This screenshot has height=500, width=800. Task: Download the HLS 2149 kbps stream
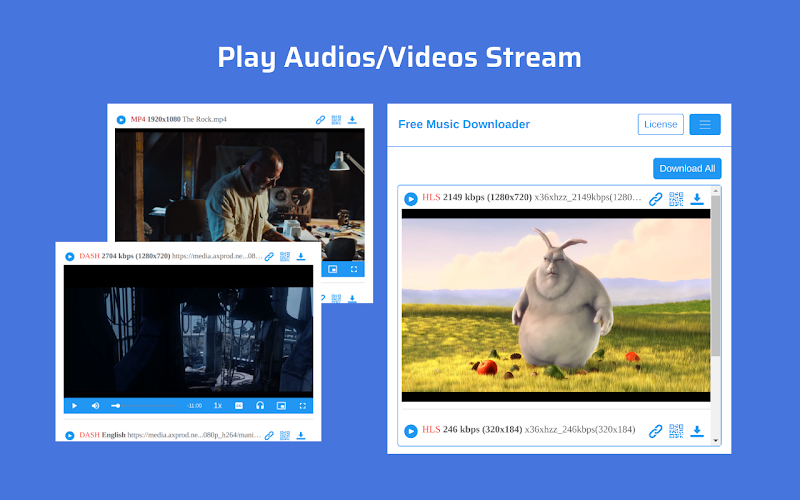click(x=697, y=199)
